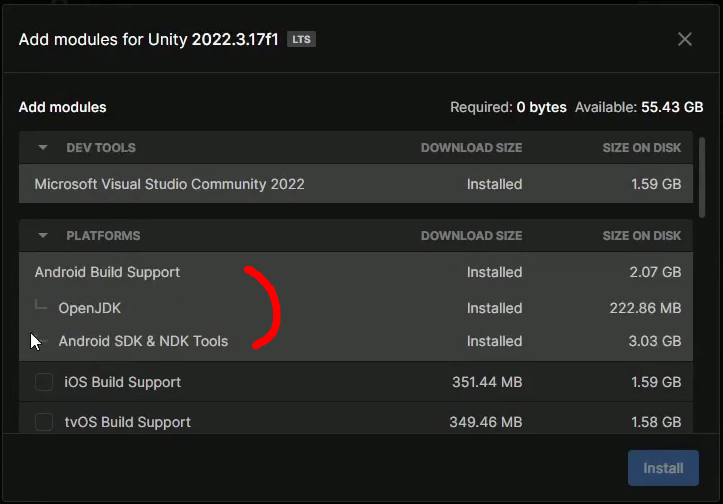Viewport: 723px width, 504px height.
Task: Click Android Build Support size 2.07 GB
Action: 655,272
